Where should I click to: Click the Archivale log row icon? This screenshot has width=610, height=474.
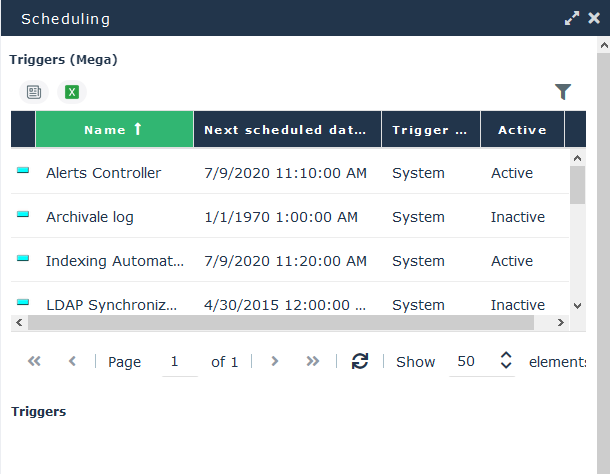23,216
